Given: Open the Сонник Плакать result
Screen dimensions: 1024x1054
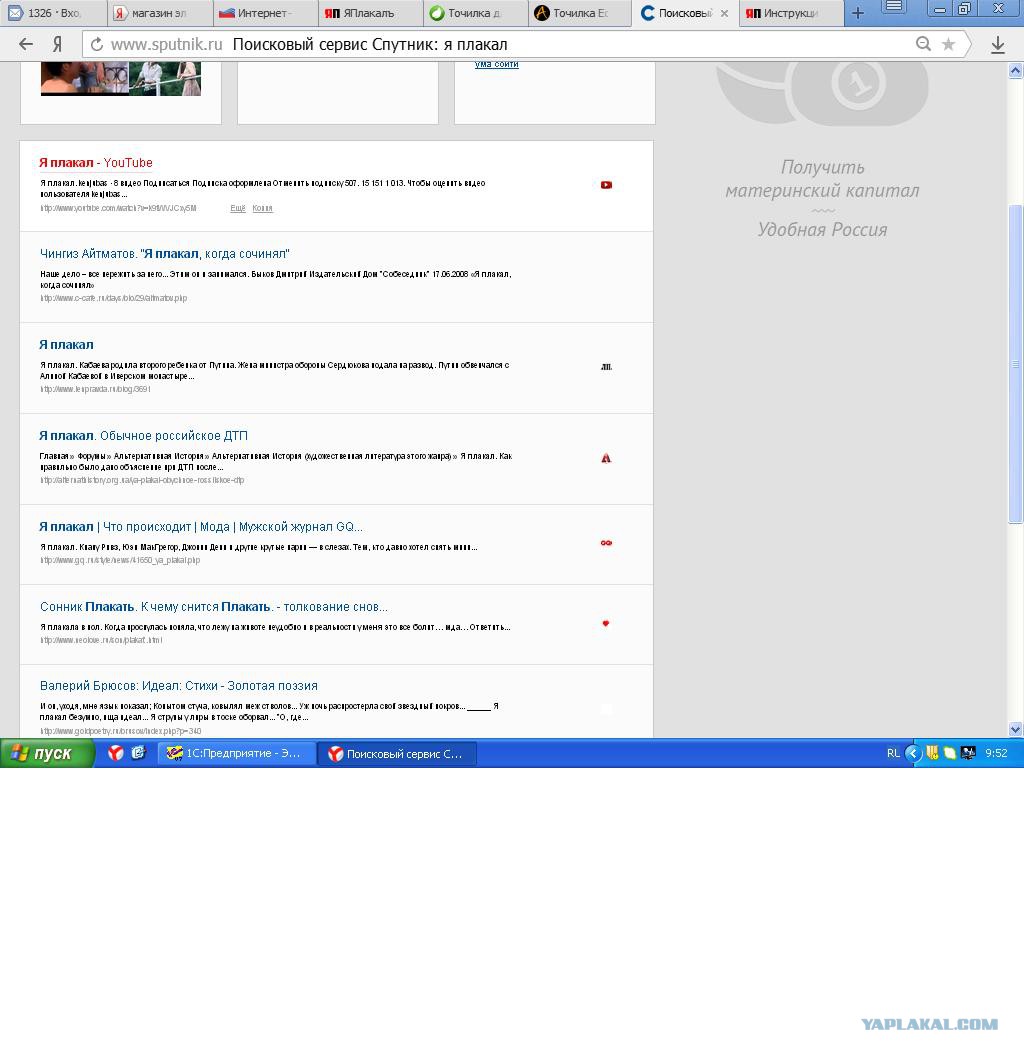Looking at the screenshot, I should click(x=214, y=607).
